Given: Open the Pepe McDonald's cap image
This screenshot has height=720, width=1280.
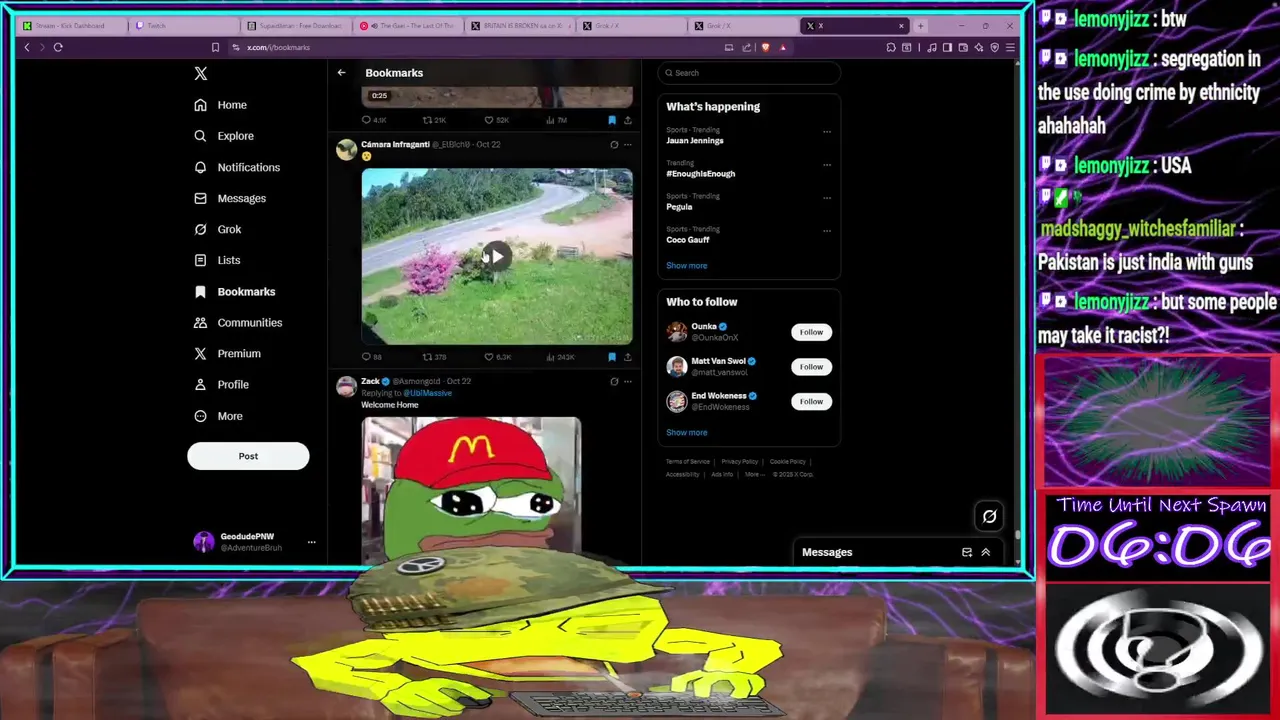Looking at the screenshot, I should point(471,490).
